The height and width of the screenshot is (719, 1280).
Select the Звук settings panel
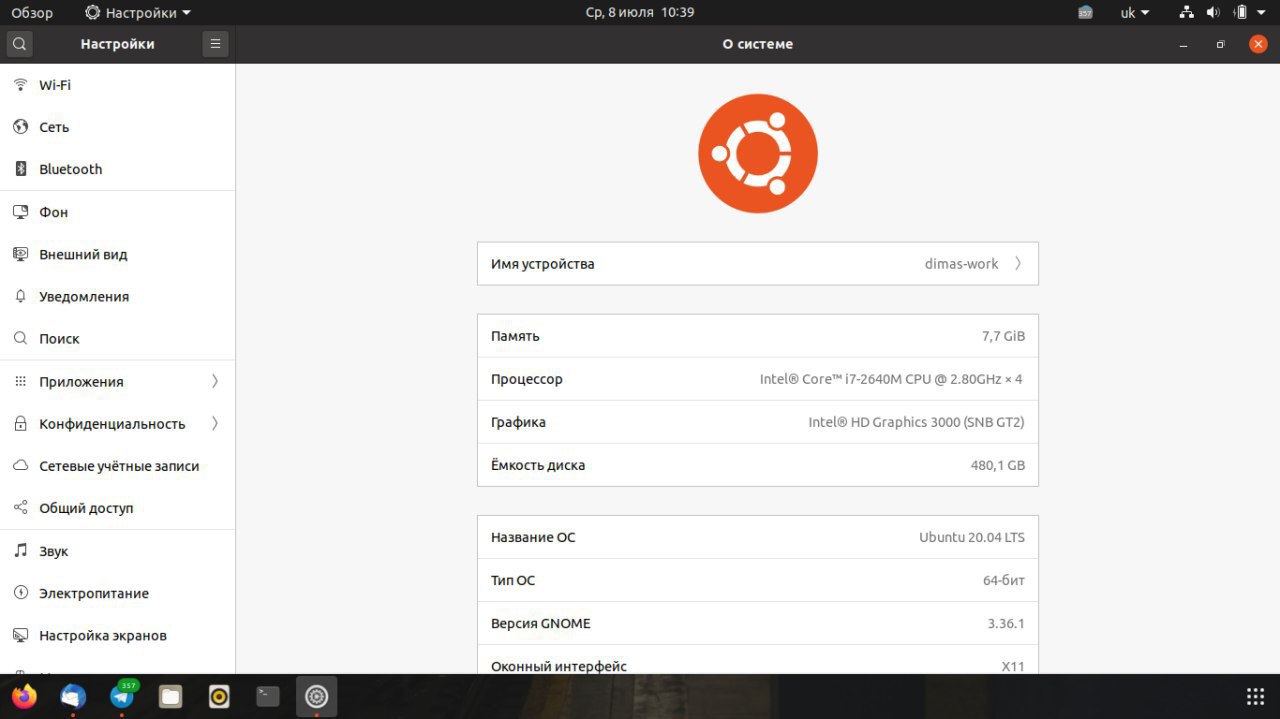[x=118, y=551]
